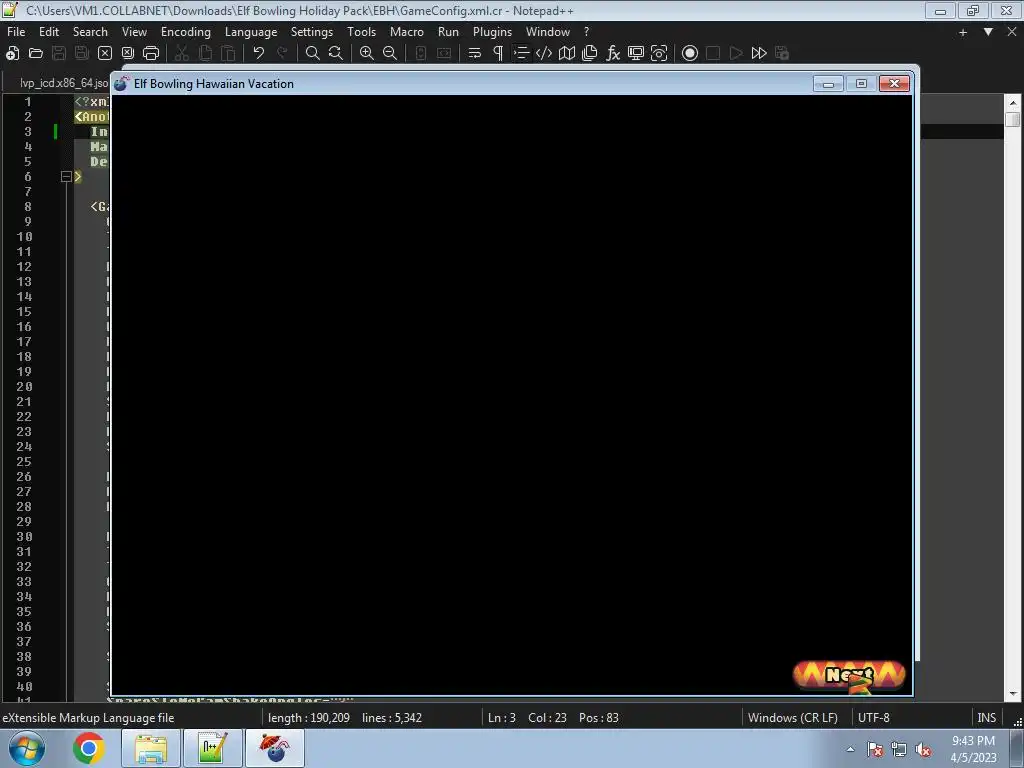Open the Language menu
The width and height of the screenshot is (1024, 768).
point(251,31)
